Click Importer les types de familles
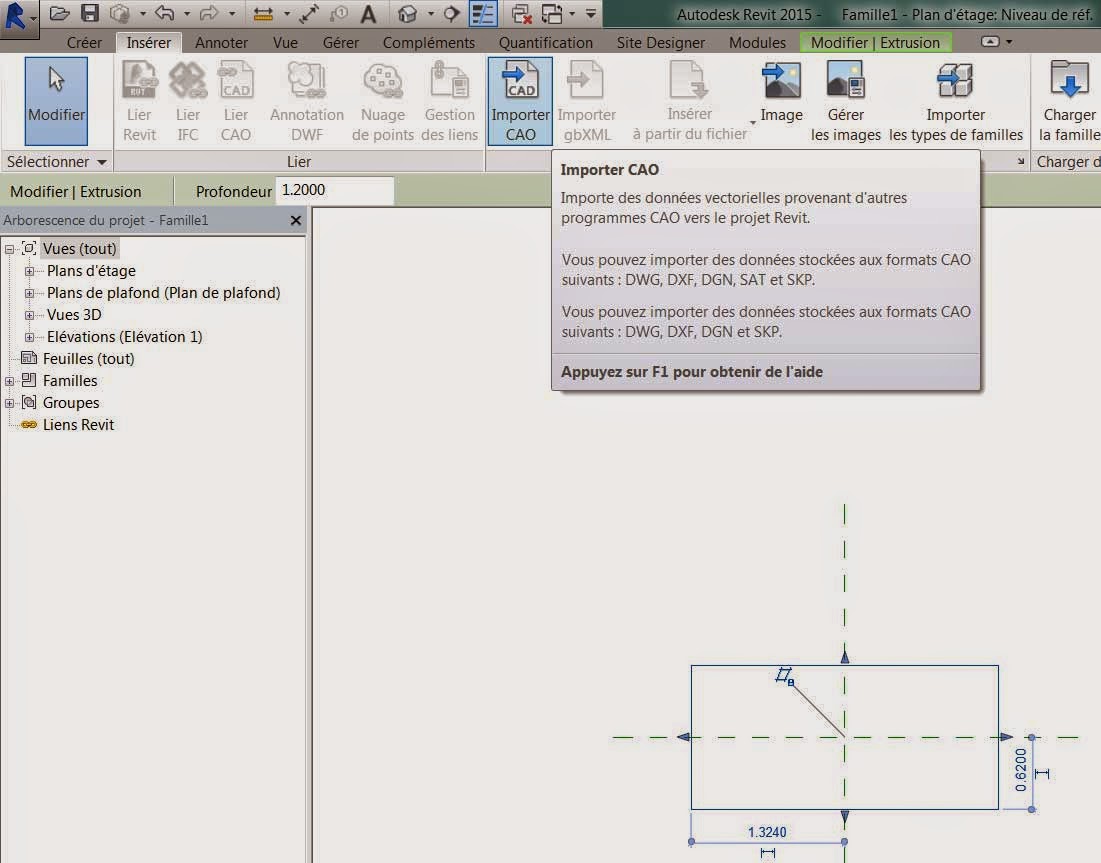This screenshot has width=1101, height=863. coord(956,100)
